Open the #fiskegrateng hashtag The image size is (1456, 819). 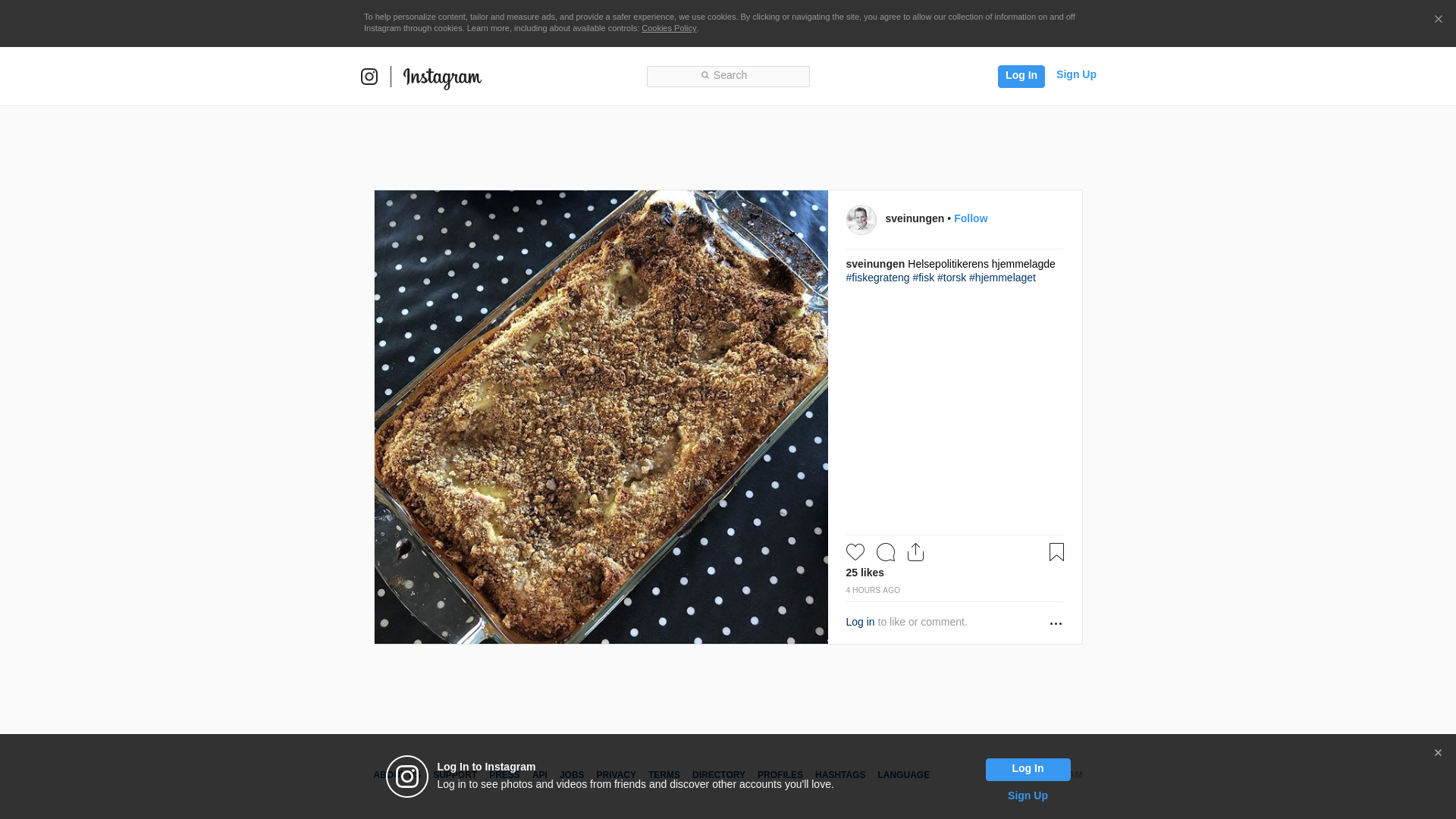(x=877, y=278)
